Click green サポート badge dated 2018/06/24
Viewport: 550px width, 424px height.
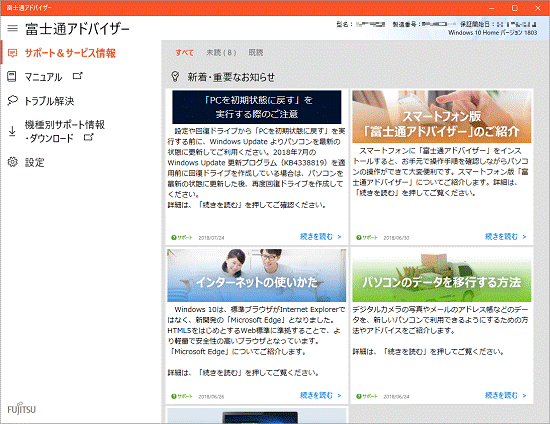pos(367,396)
